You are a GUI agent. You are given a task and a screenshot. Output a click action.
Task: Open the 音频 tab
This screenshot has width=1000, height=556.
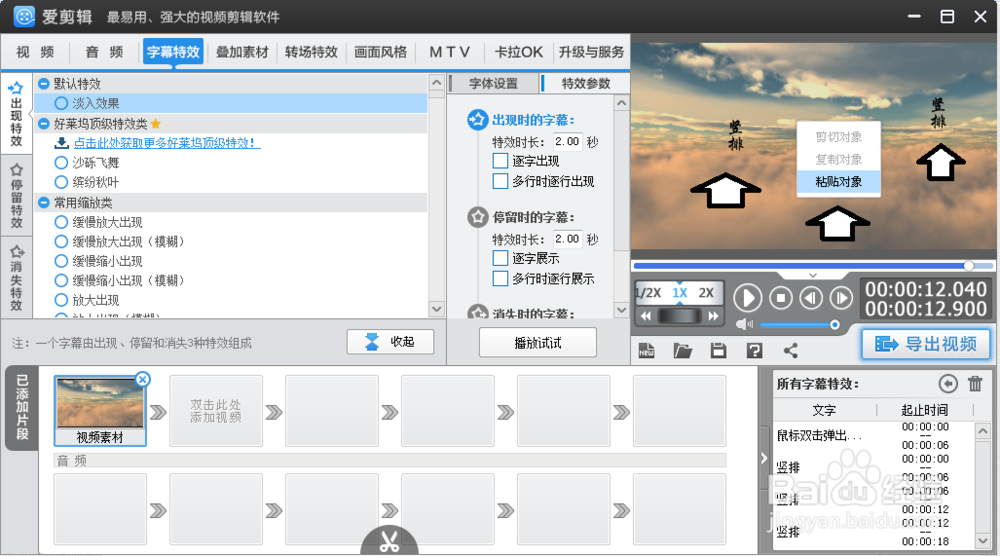click(x=104, y=52)
